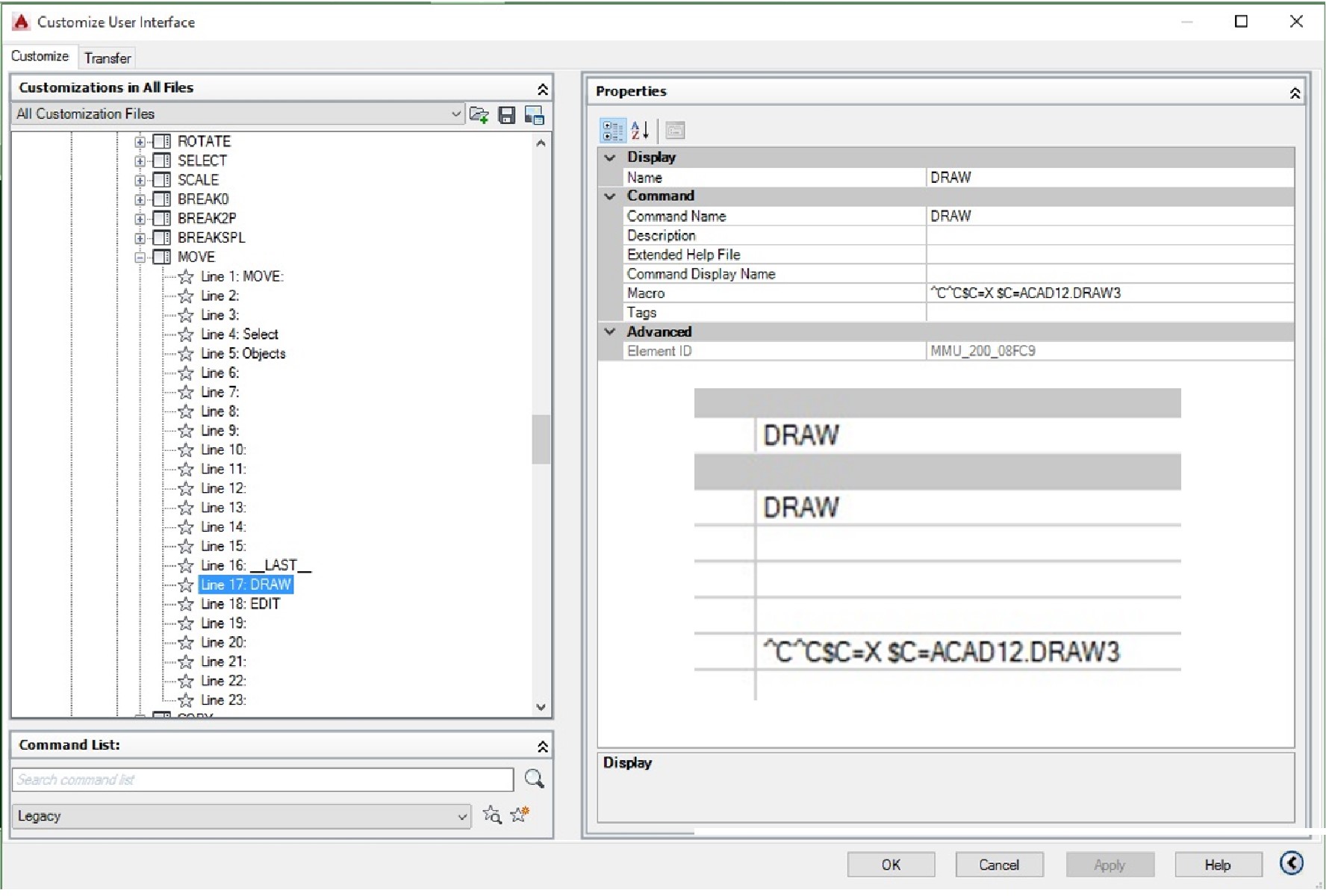Switch Properties to Categorized view
1344x896 pixels.
coord(612,130)
